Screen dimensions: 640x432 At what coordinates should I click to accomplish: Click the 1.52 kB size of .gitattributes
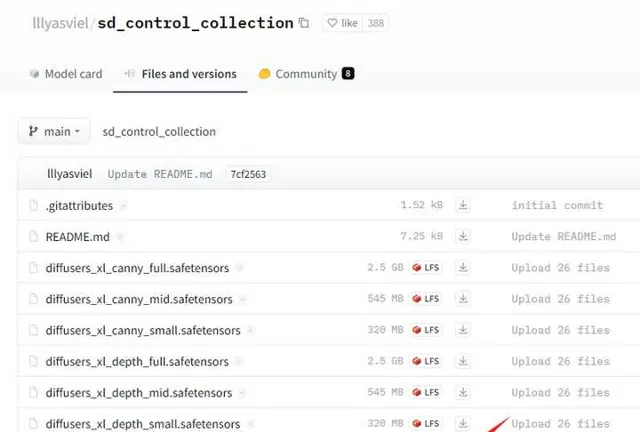(422, 205)
